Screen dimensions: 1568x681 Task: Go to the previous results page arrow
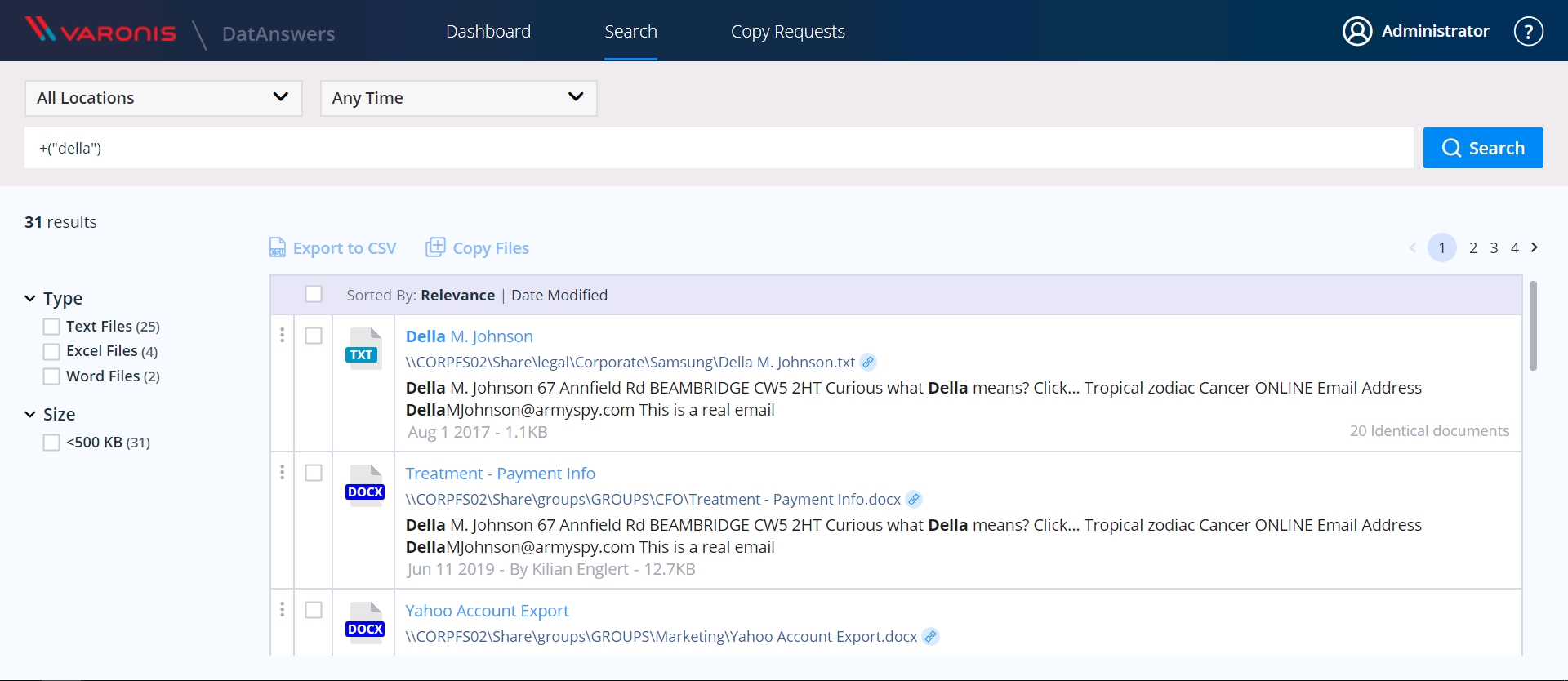coord(1413,247)
